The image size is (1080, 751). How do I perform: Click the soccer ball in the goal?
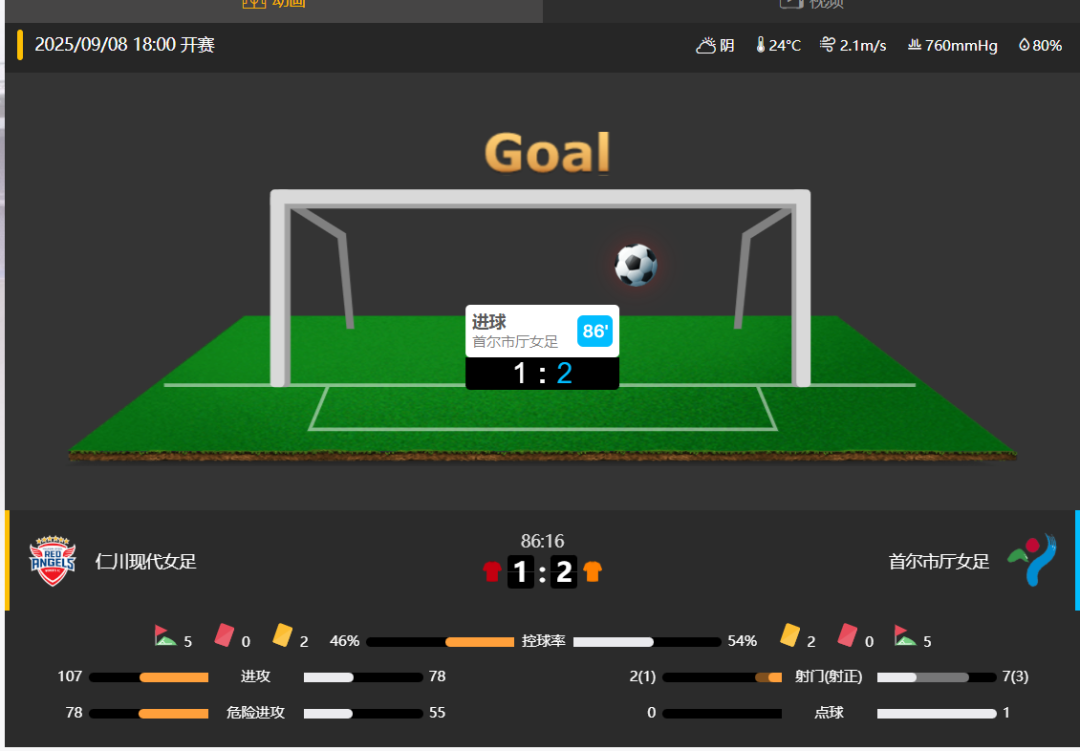[x=636, y=265]
